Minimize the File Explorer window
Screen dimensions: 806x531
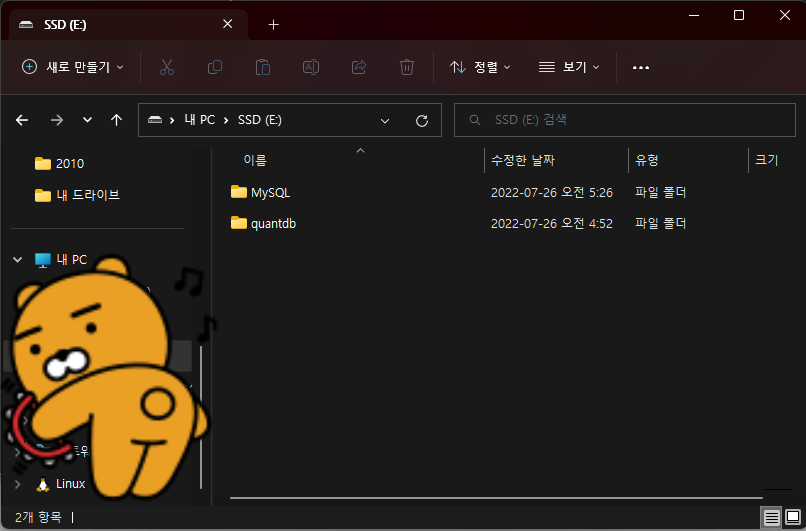click(694, 15)
